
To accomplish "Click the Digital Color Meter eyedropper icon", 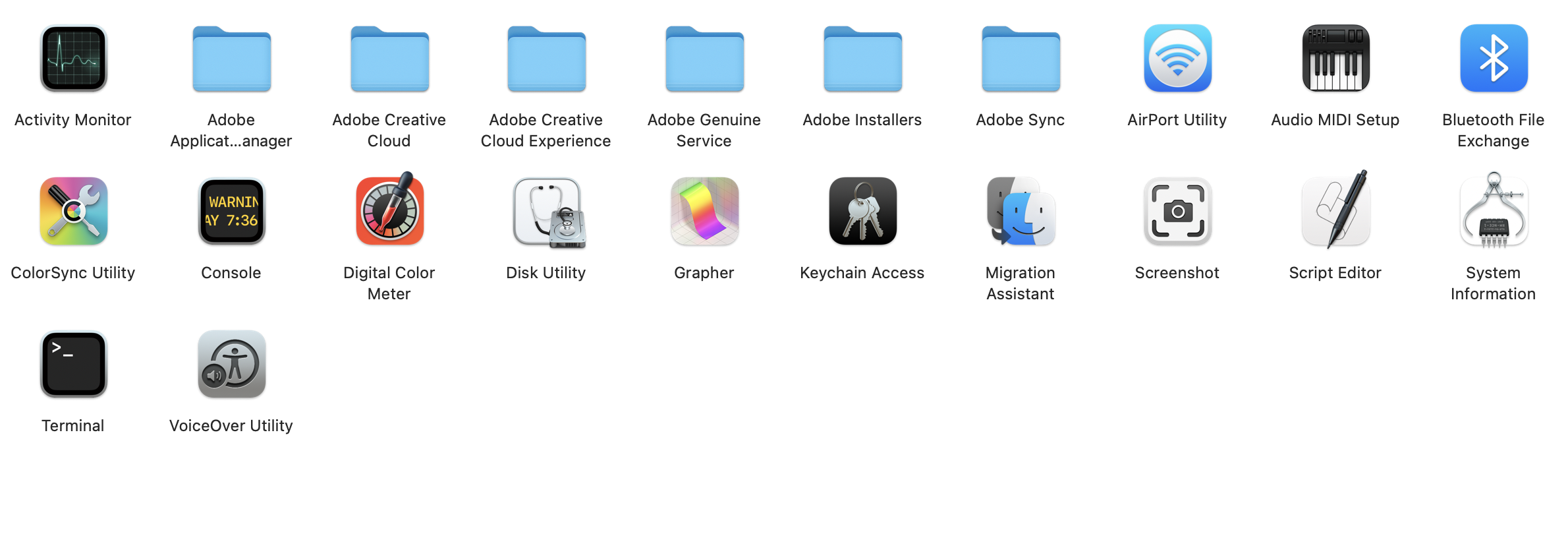I will click(x=390, y=210).
